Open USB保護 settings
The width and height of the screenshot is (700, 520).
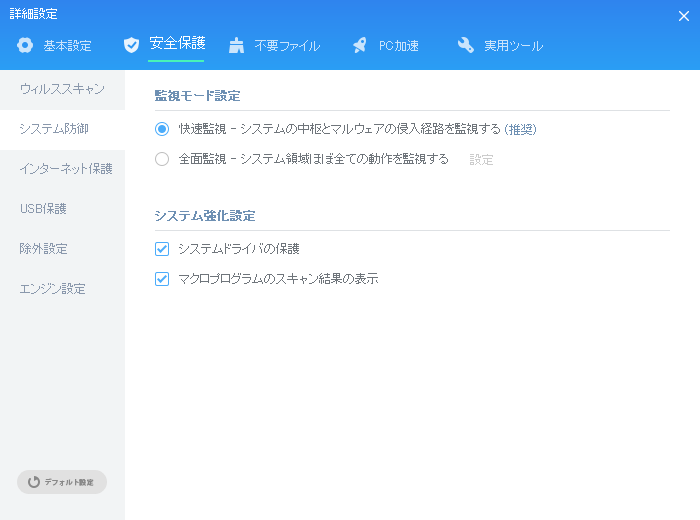[x=62, y=209]
